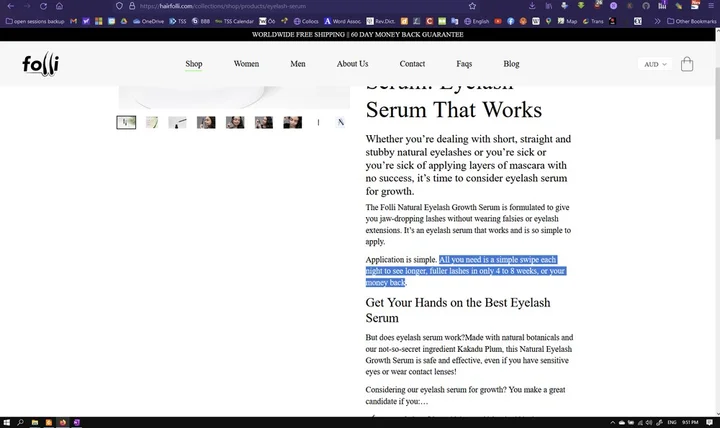The height and width of the screenshot is (428, 720).
Task: Open File Explorer from the taskbar
Action: [35, 422]
